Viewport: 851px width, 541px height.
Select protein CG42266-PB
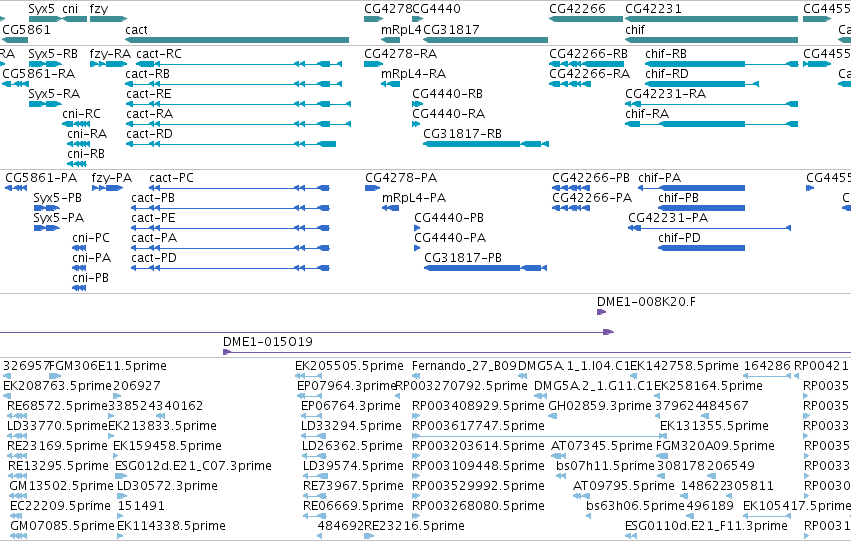point(571,188)
